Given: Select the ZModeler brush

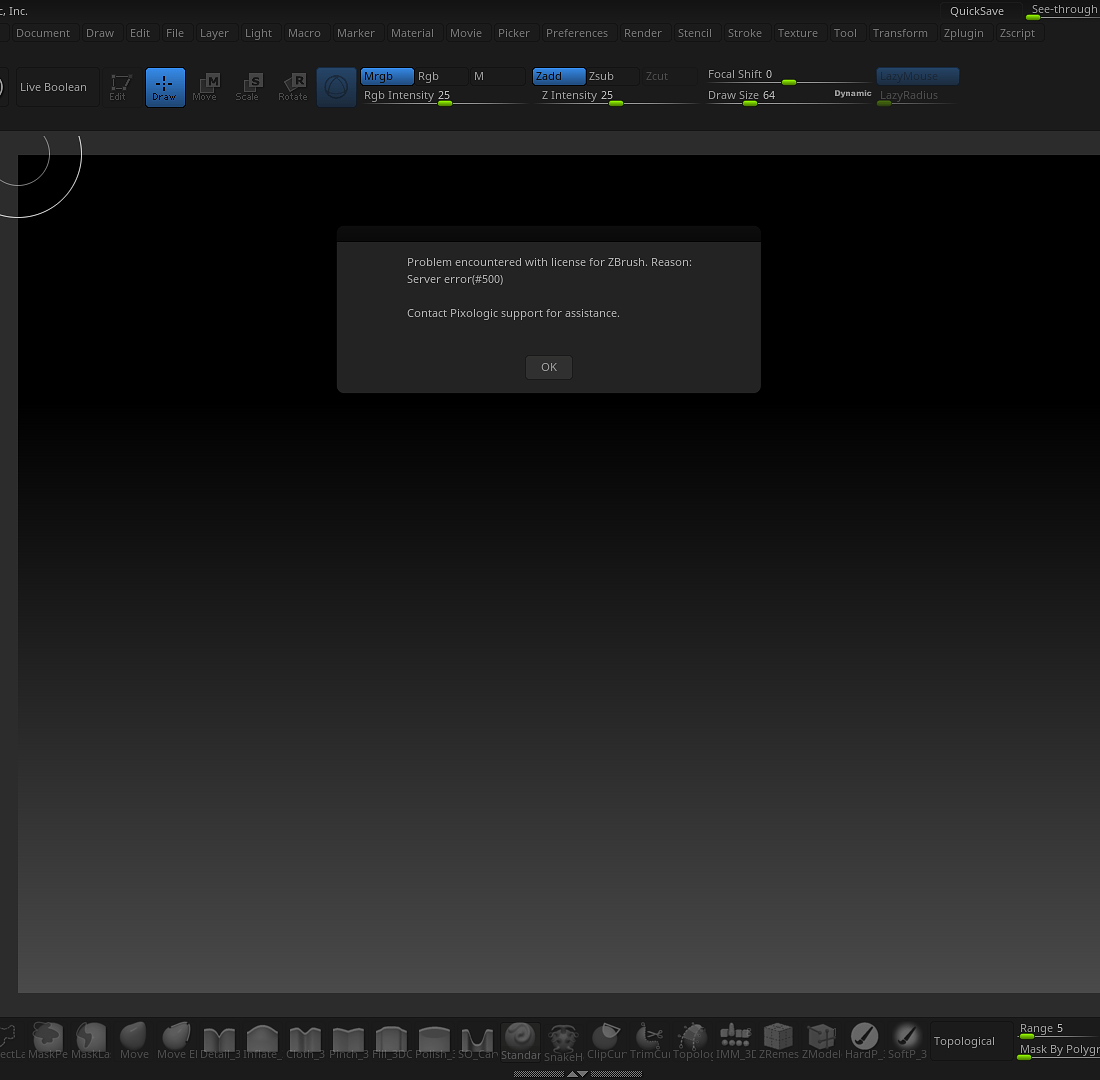Looking at the screenshot, I should [x=821, y=1040].
